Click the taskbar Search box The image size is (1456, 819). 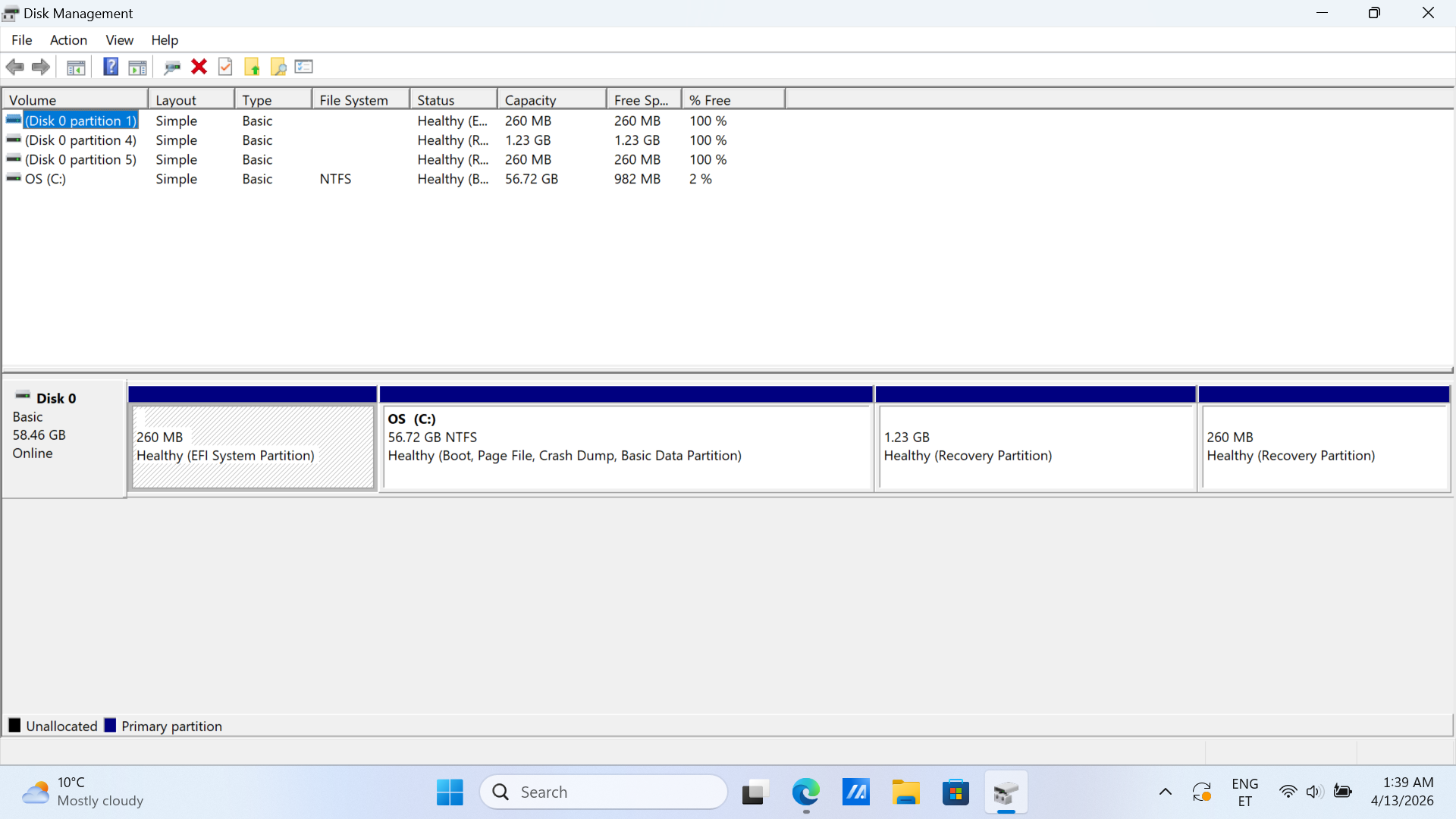[x=604, y=792]
